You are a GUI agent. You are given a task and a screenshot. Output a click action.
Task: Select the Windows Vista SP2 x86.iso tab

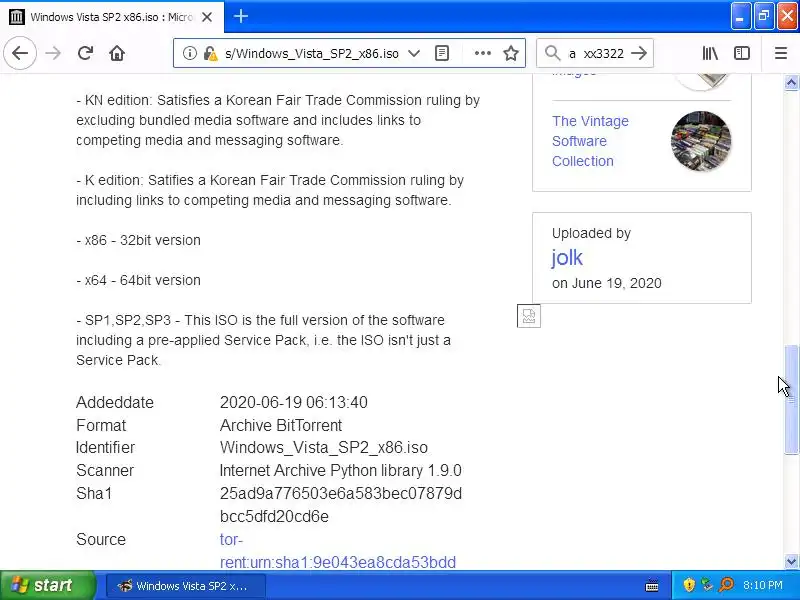coord(112,17)
